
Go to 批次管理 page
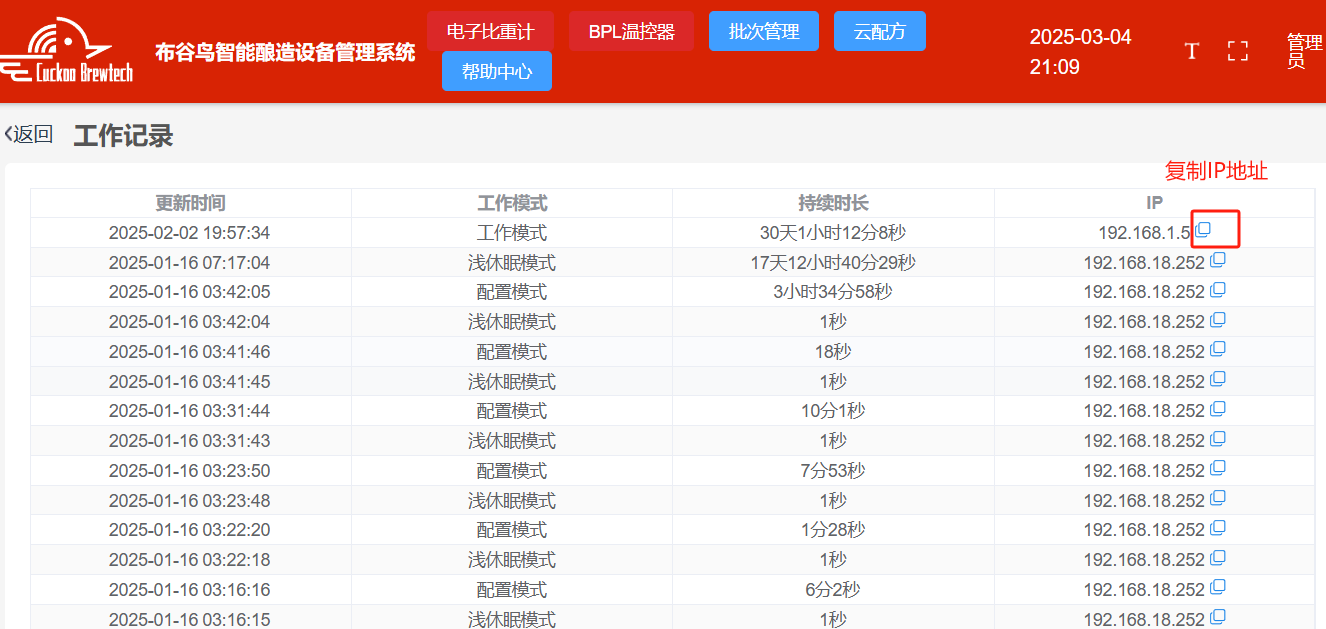(x=764, y=31)
